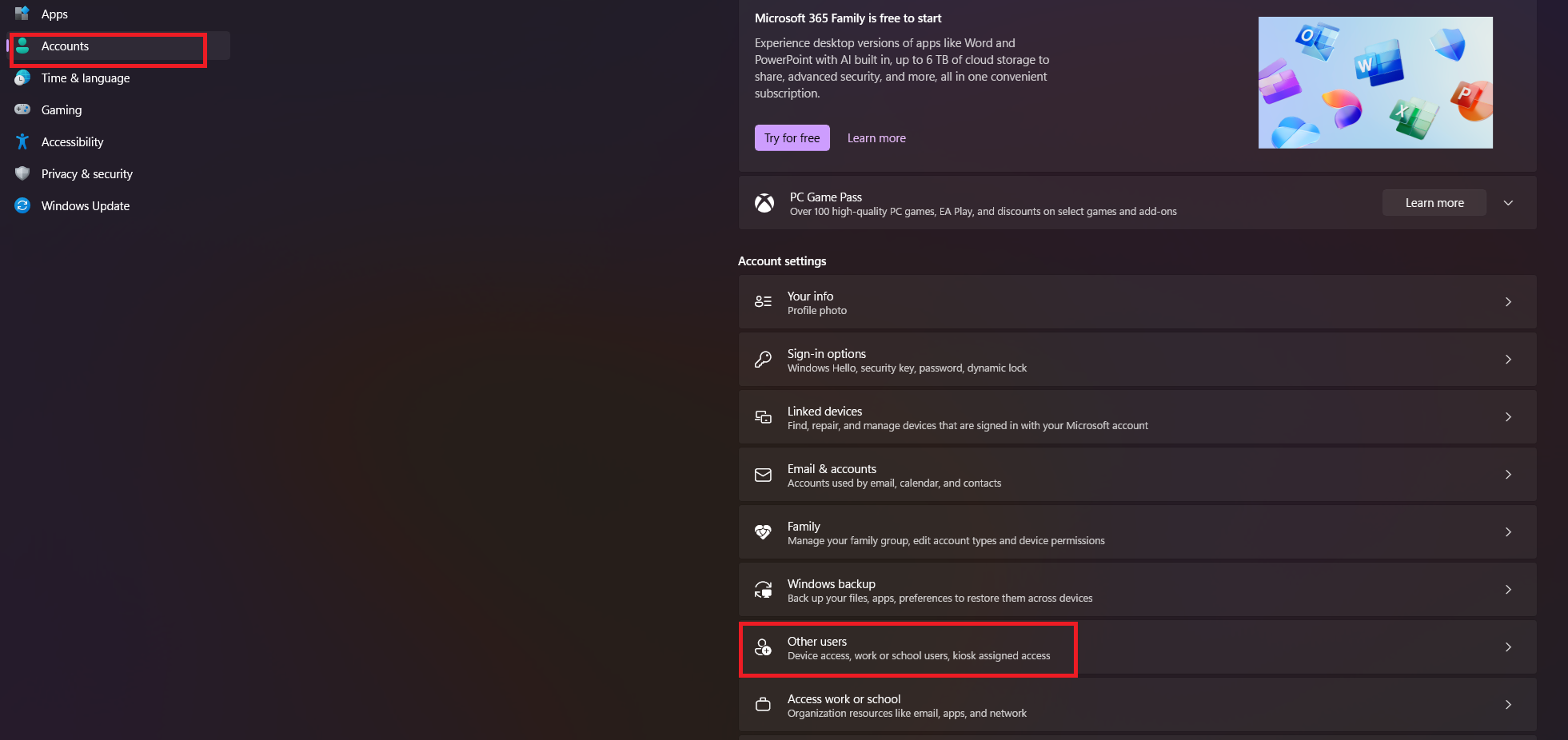Screen dimensions: 1568x740
Task: Open the Apps settings category
Action: 119,14
